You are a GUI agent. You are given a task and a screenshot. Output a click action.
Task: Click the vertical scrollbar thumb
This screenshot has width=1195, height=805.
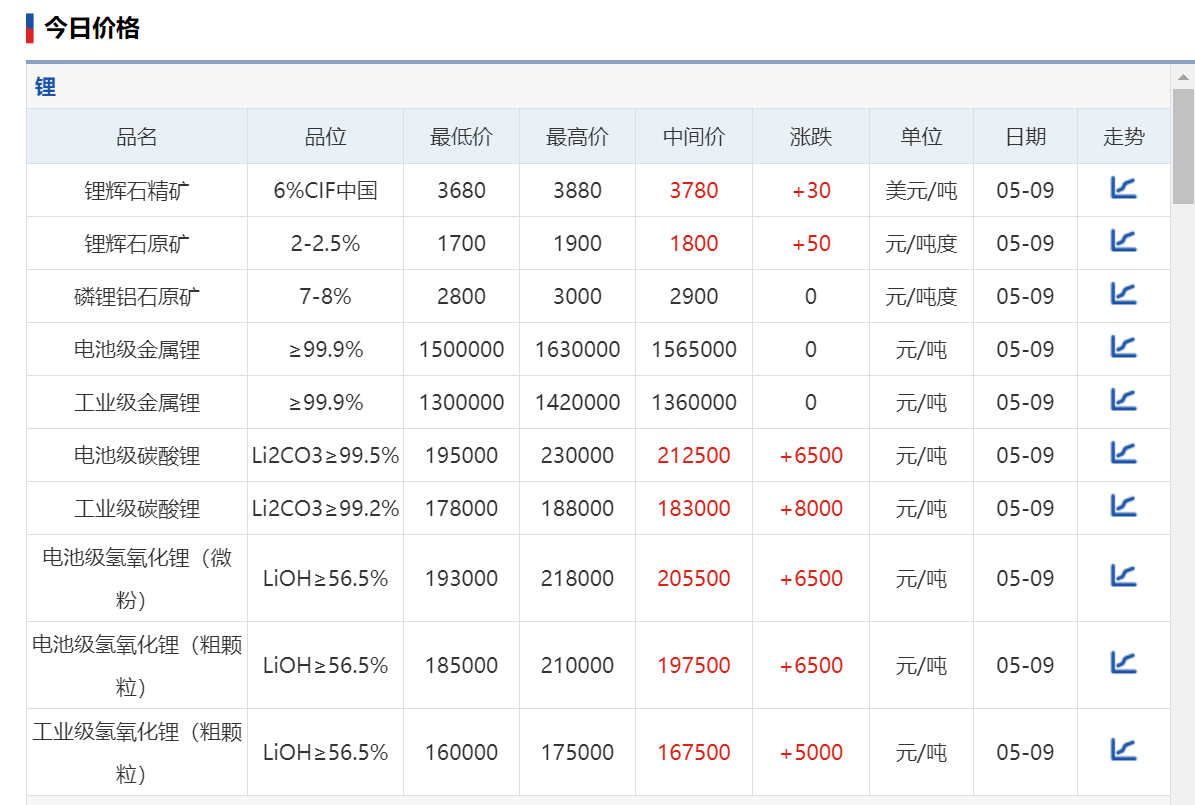pyautogui.click(x=1183, y=145)
